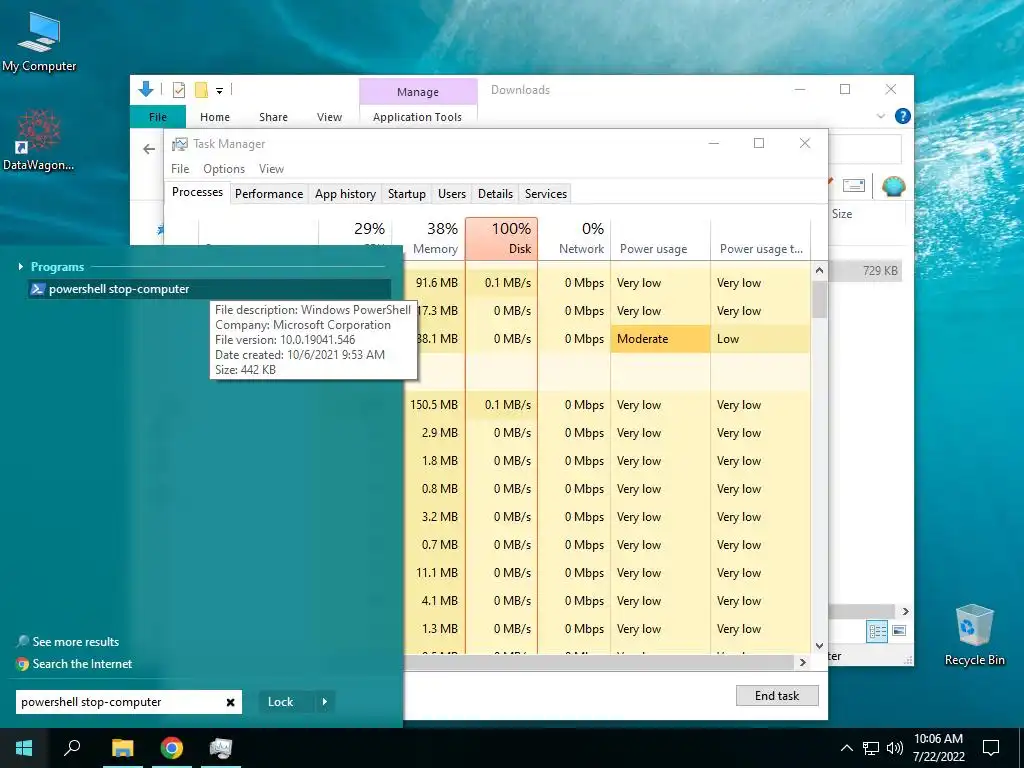Open Explorer File tab
This screenshot has width=1024, height=768.
tap(157, 117)
